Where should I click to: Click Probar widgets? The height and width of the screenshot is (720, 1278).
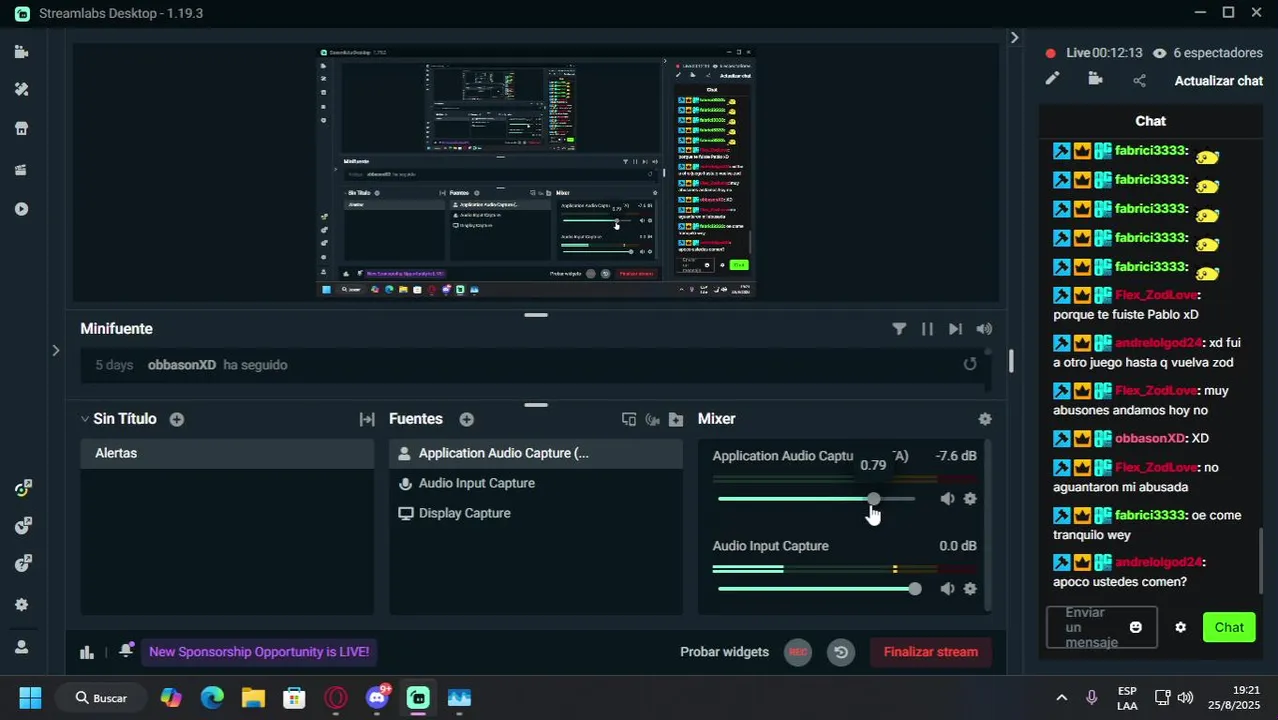click(x=725, y=652)
